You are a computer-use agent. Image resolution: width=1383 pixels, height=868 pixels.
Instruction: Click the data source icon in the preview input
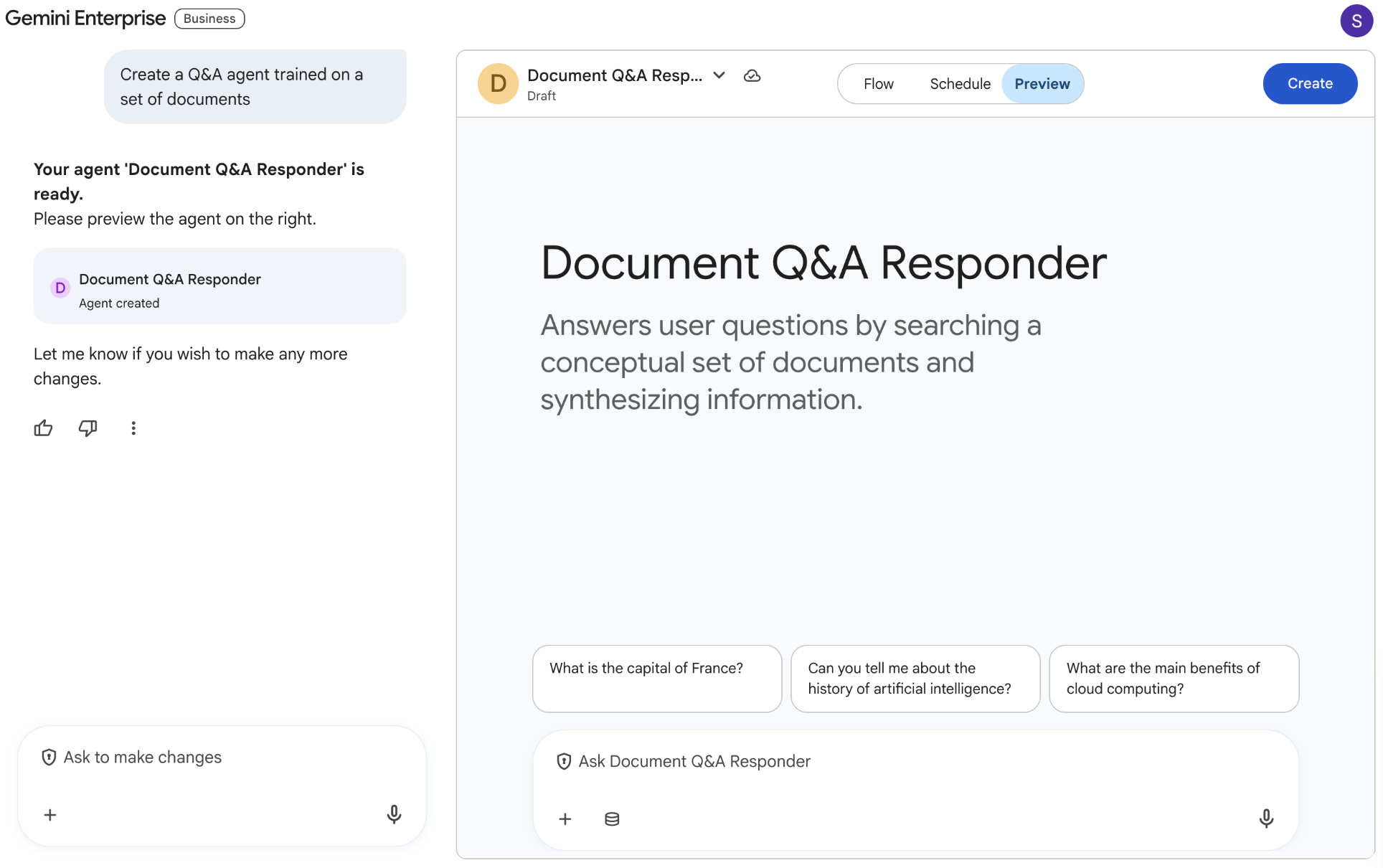pyautogui.click(x=612, y=819)
